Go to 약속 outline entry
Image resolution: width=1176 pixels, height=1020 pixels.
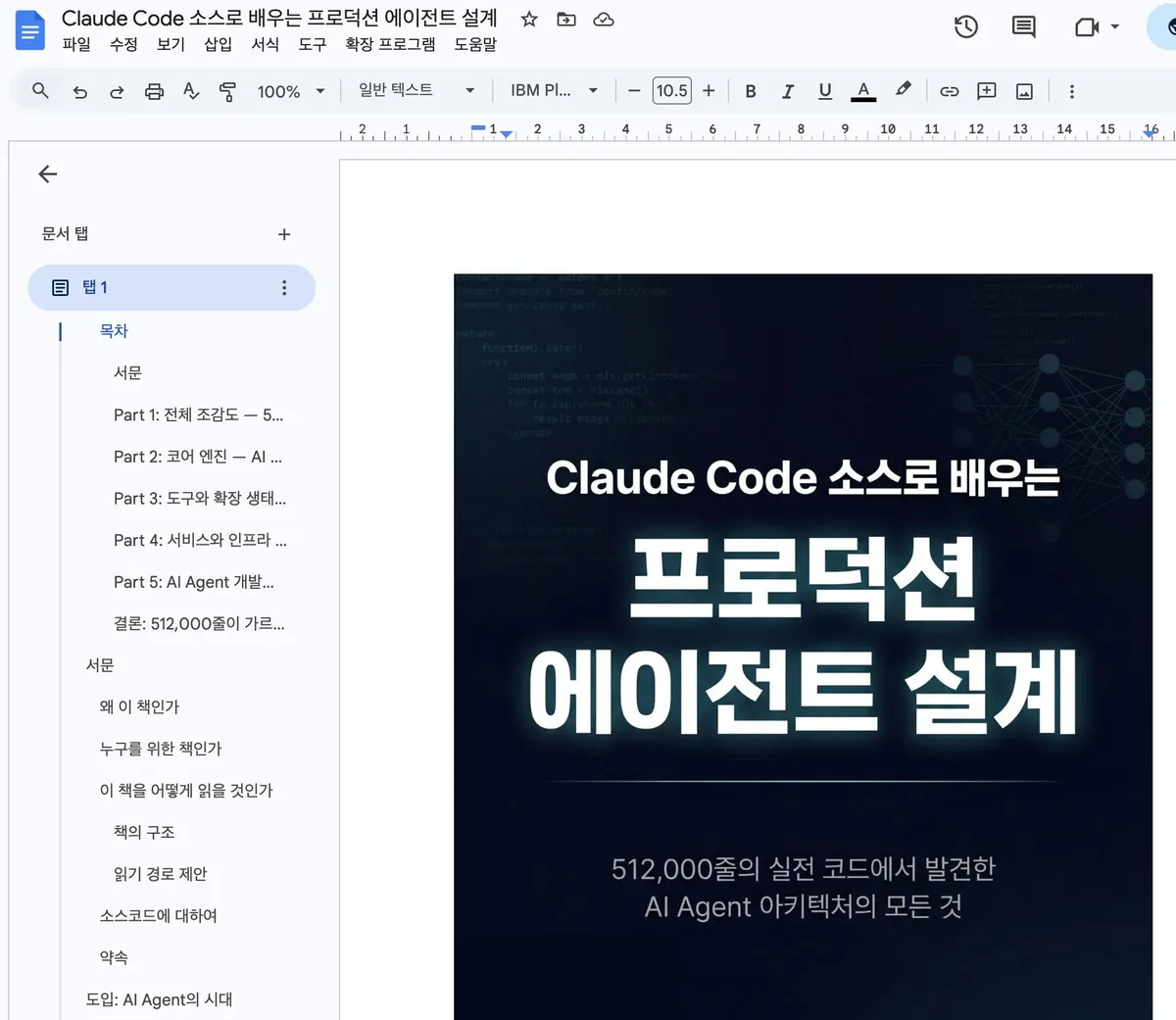(x=114, y=958)
